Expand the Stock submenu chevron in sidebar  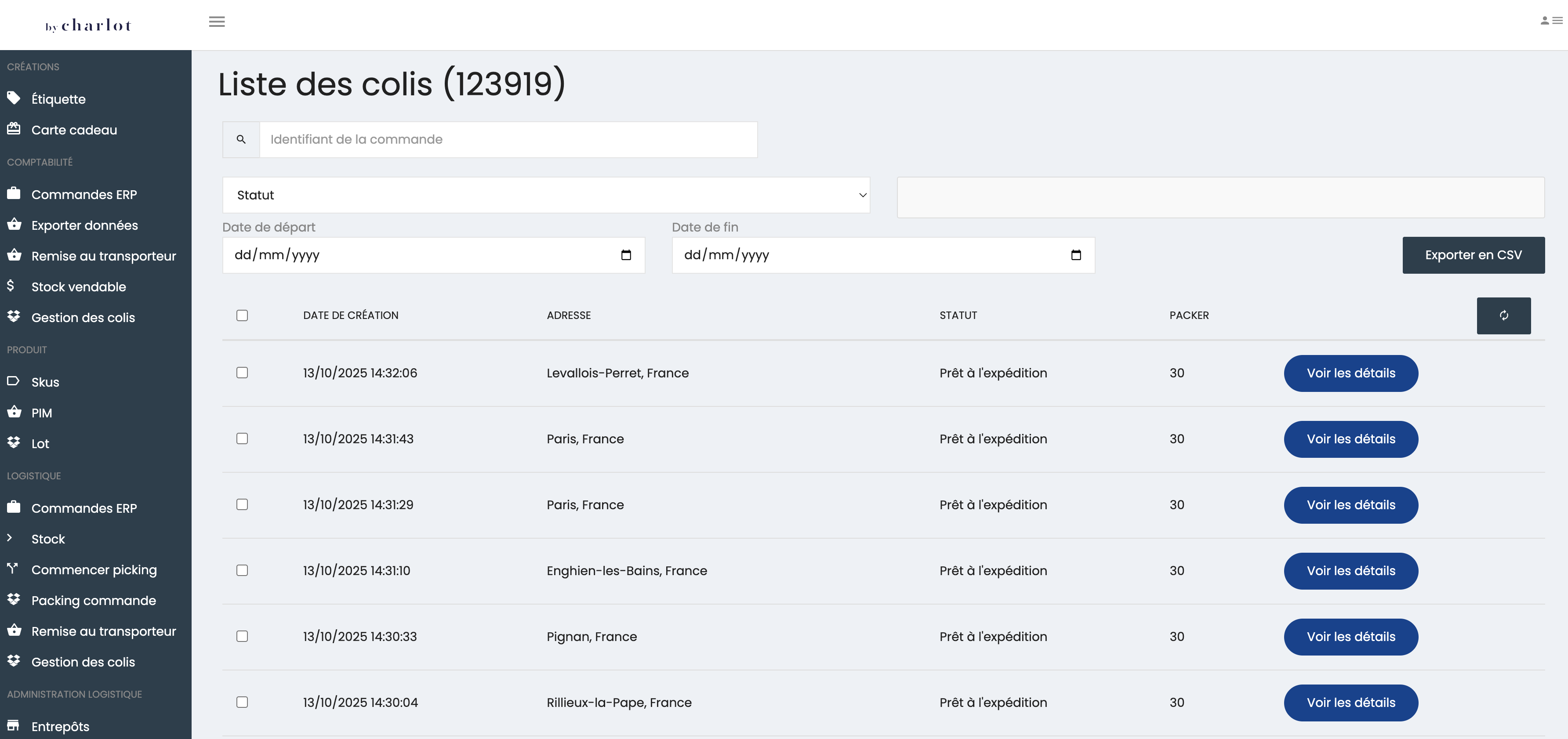(x=10, y=538)
